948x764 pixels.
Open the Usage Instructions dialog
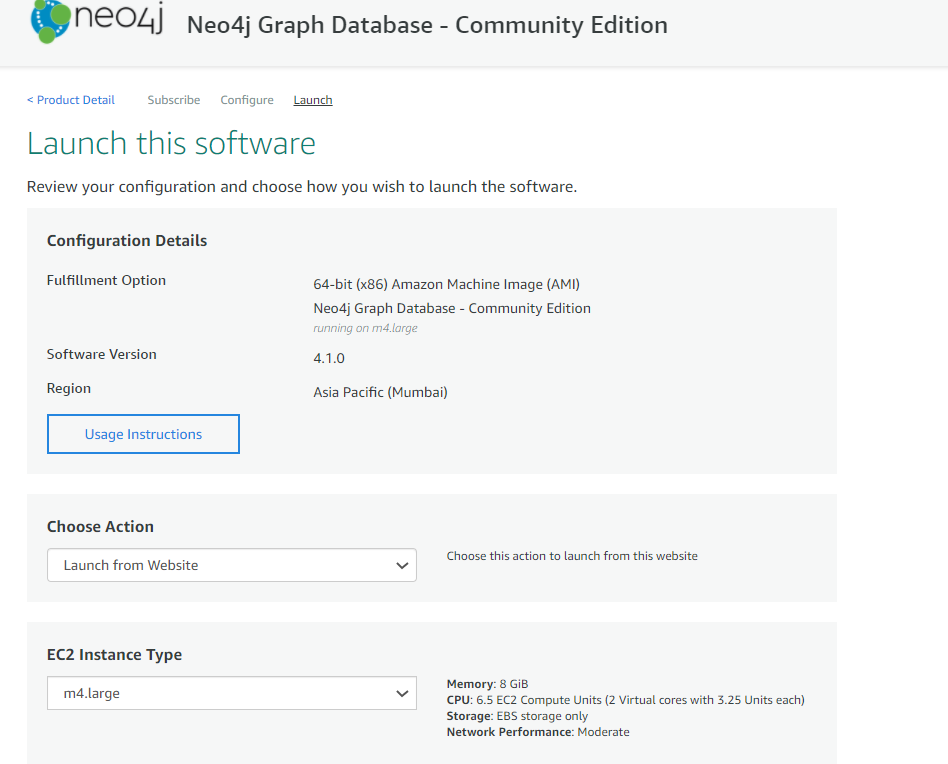tap(142, 433)
